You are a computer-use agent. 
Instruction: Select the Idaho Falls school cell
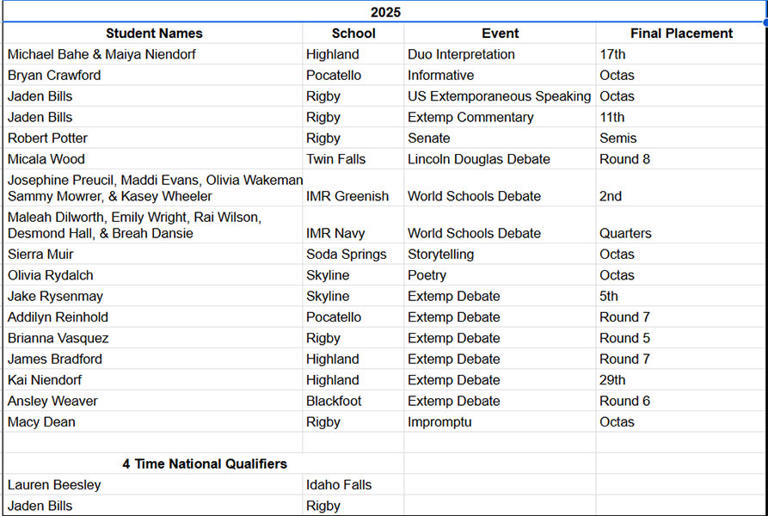point(353,485)
